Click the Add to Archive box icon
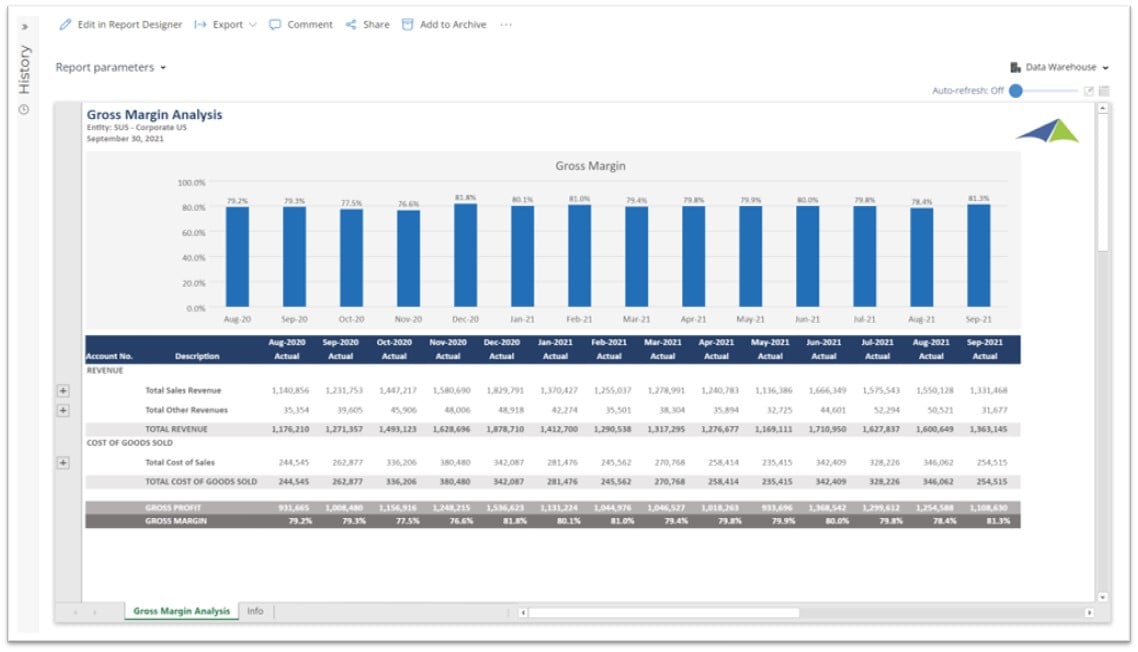 [407, 25]
